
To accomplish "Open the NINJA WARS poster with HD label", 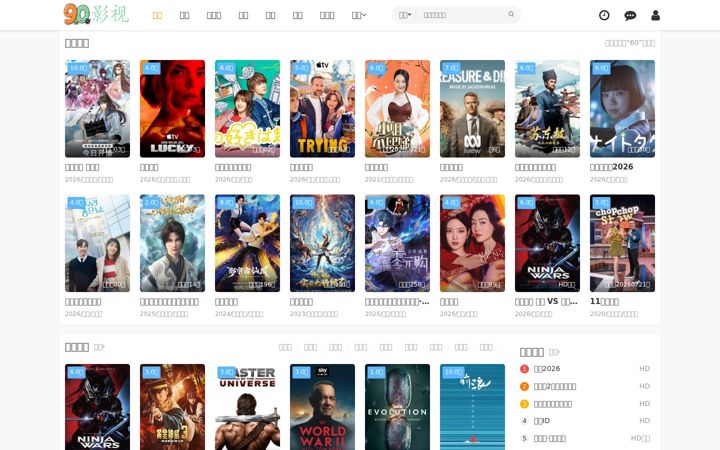I will coord(547,243).
